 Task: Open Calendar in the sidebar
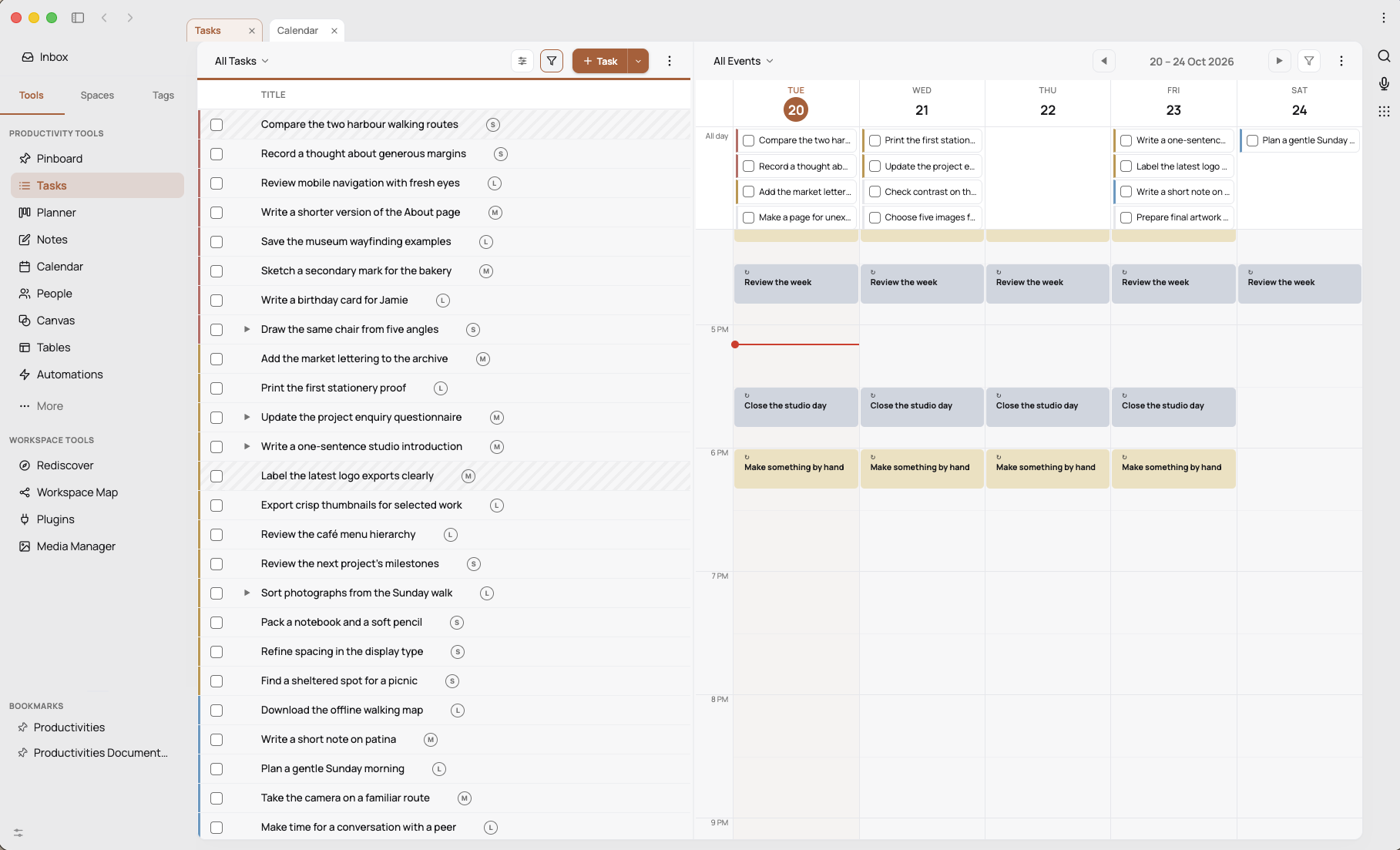[x=97, y=267]
